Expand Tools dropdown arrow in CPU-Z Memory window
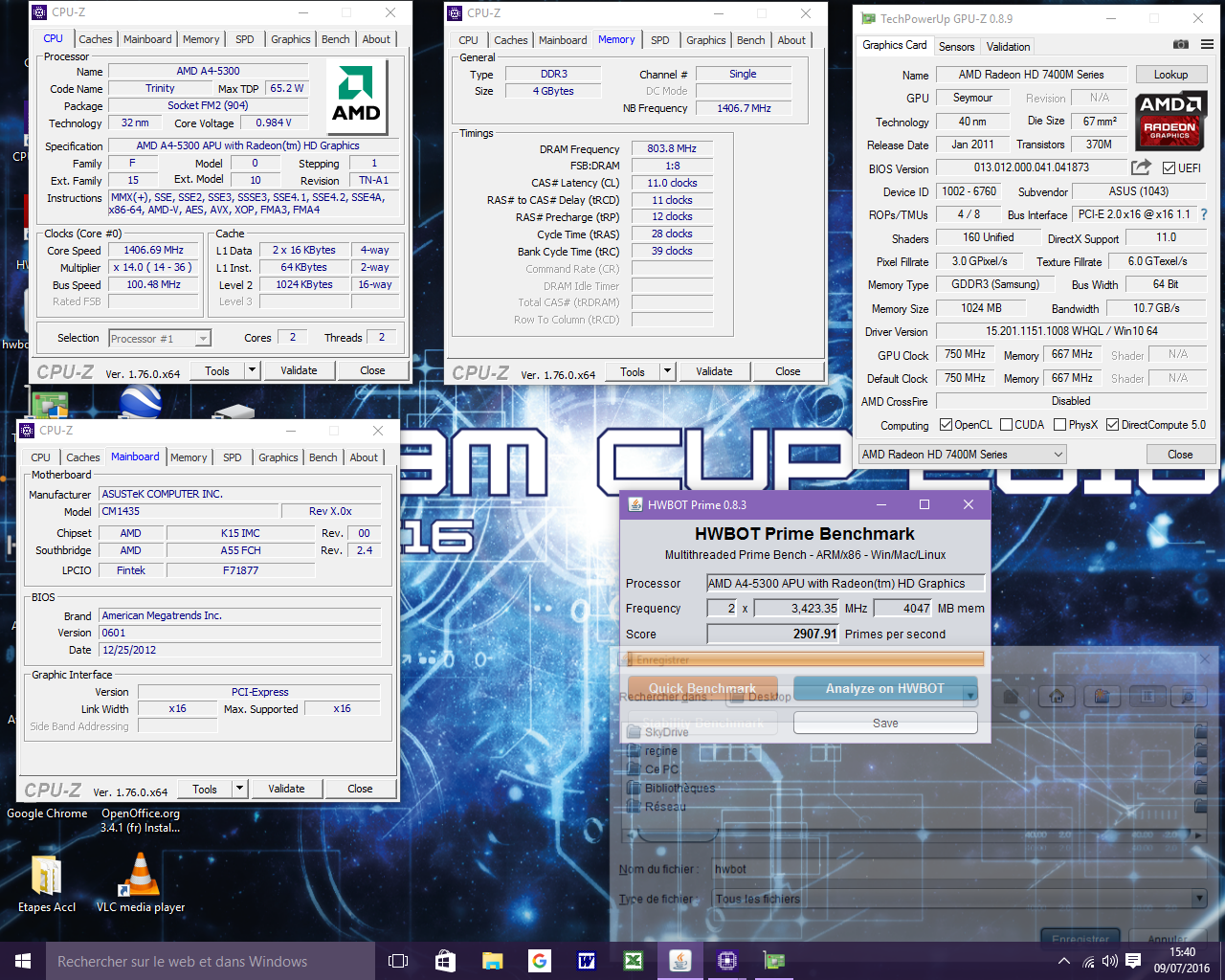The height and width of the screenshot is (980, 1225). point(667,371)
